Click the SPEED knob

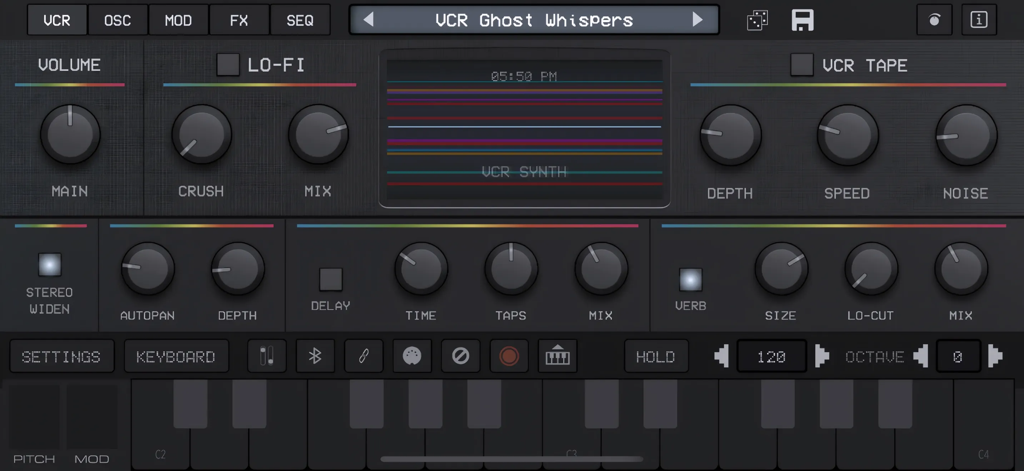[847, 135]
